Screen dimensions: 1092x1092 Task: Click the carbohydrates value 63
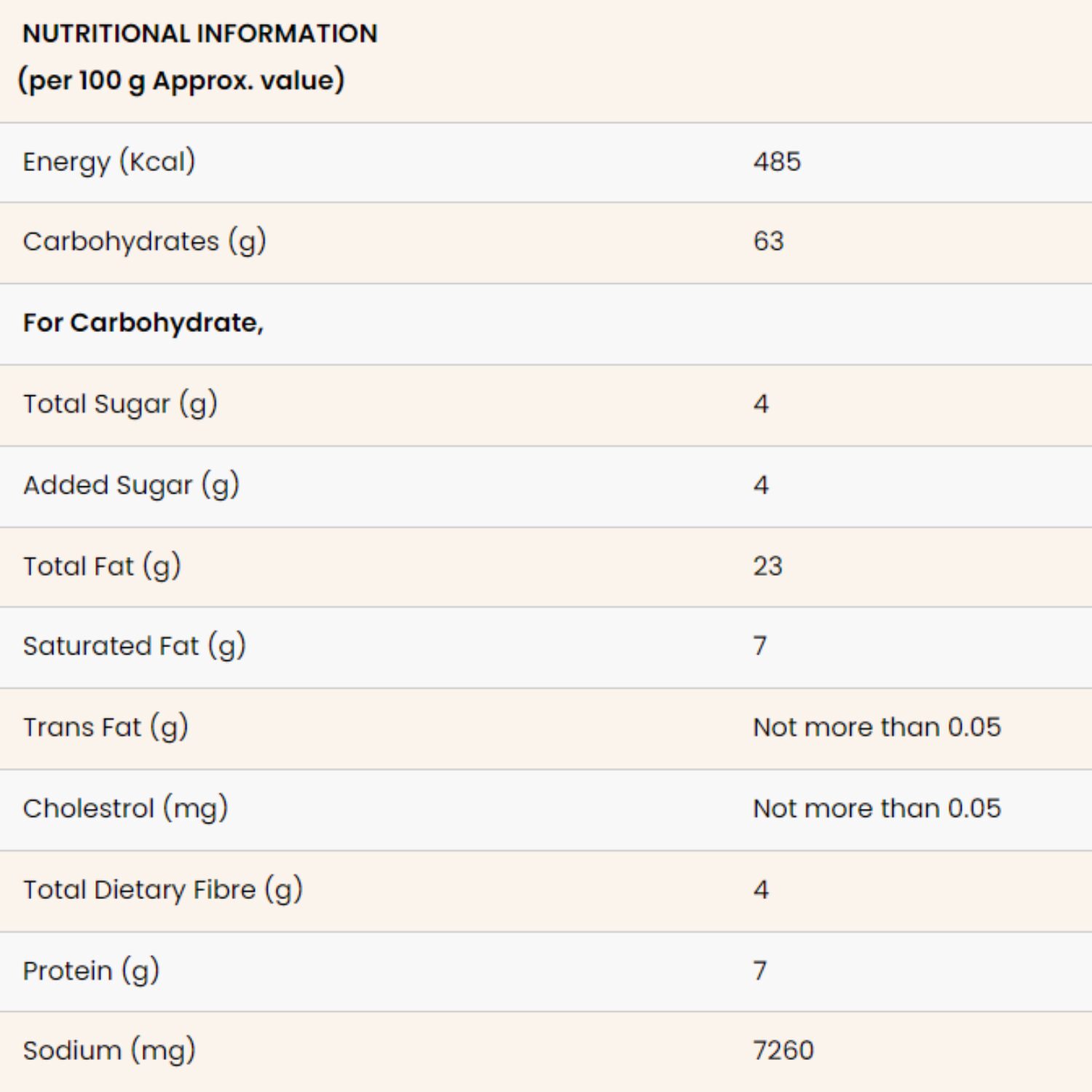769,241
